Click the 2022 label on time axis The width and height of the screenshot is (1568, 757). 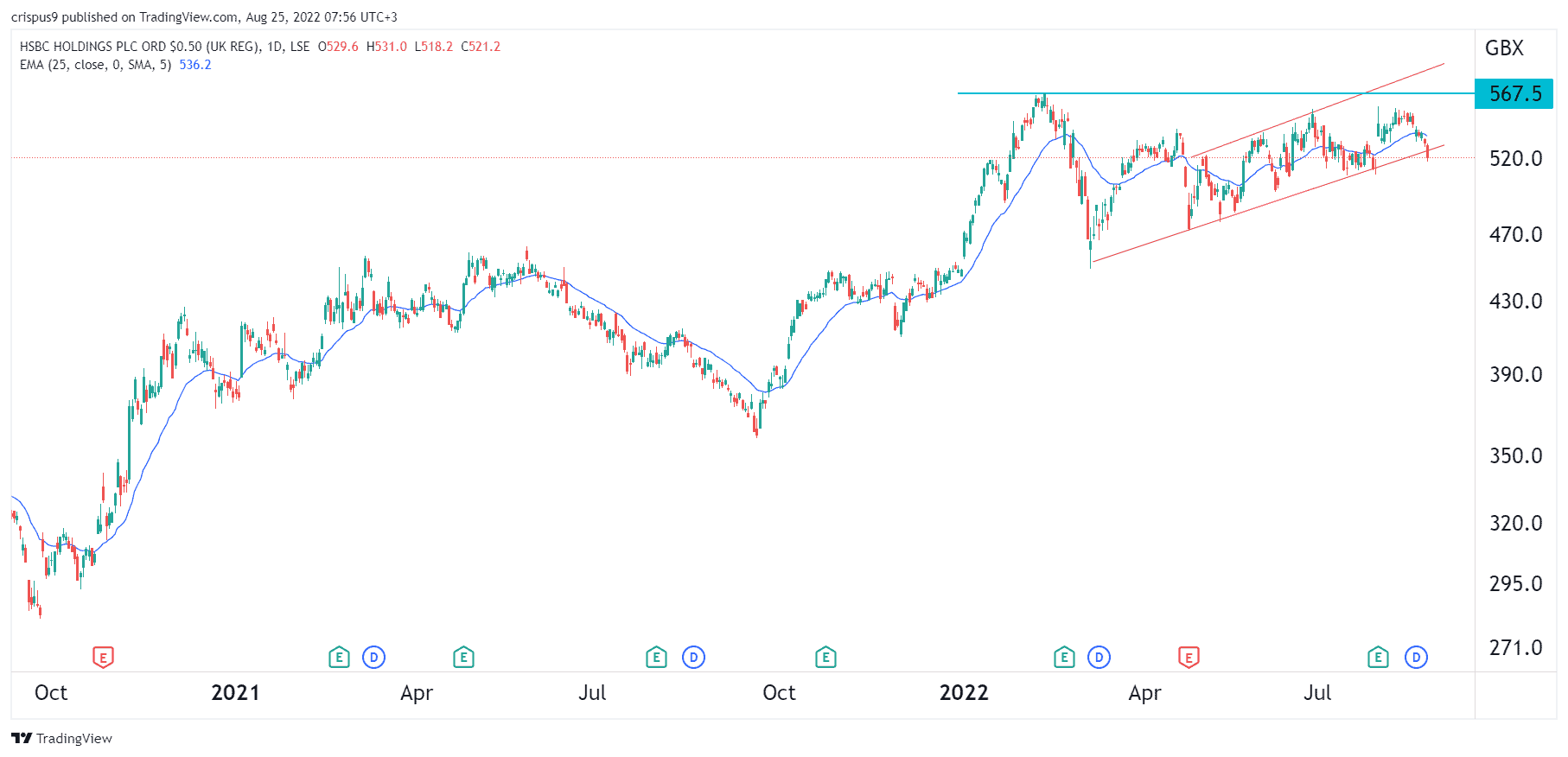tap(964, 693)
